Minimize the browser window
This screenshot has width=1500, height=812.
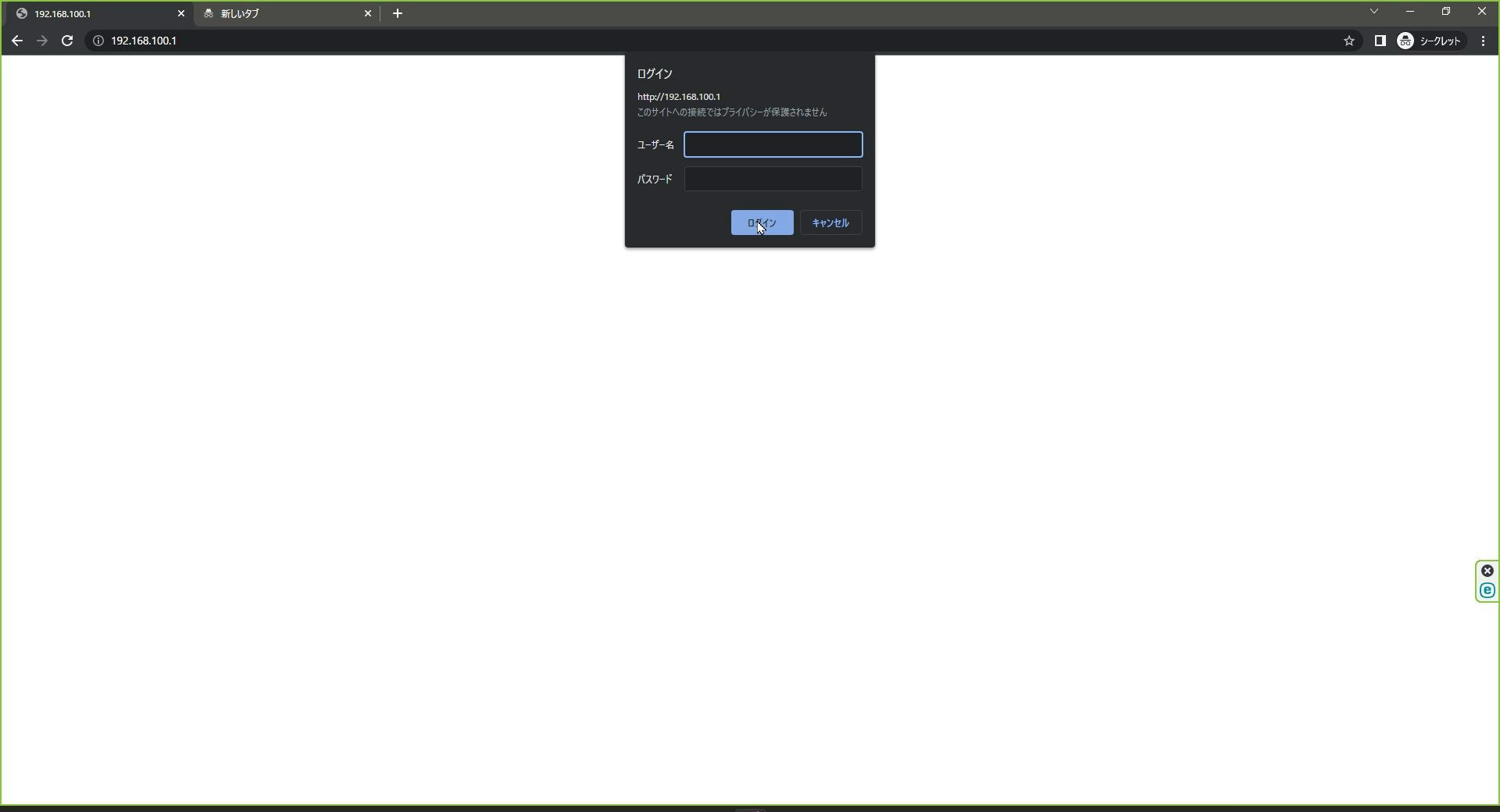pos(1410,12)
